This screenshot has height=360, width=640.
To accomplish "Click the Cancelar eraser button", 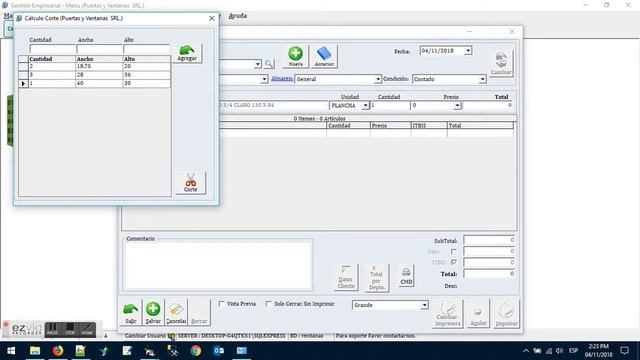I will [x=176, y=313].
